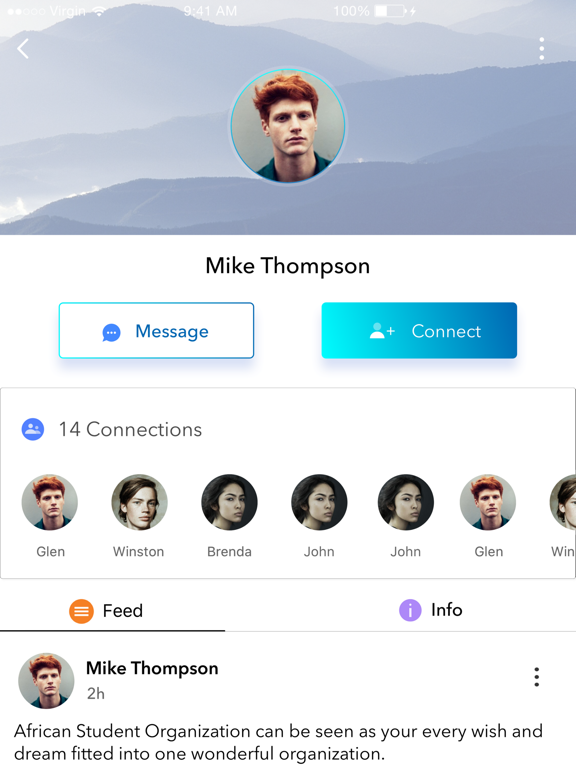Image resolution: width=576 pixels, height=768 pixels.
Task: Connect with Mike Thompson
Action: pyautogui.click(x=419, y=331)
